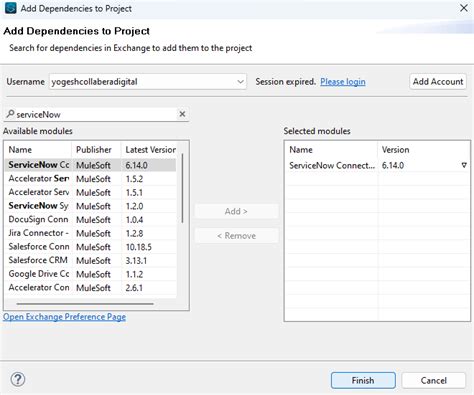474x395 pixels.
Task: Select the Google Drive Co module row
Action: [x=90, y=274]
